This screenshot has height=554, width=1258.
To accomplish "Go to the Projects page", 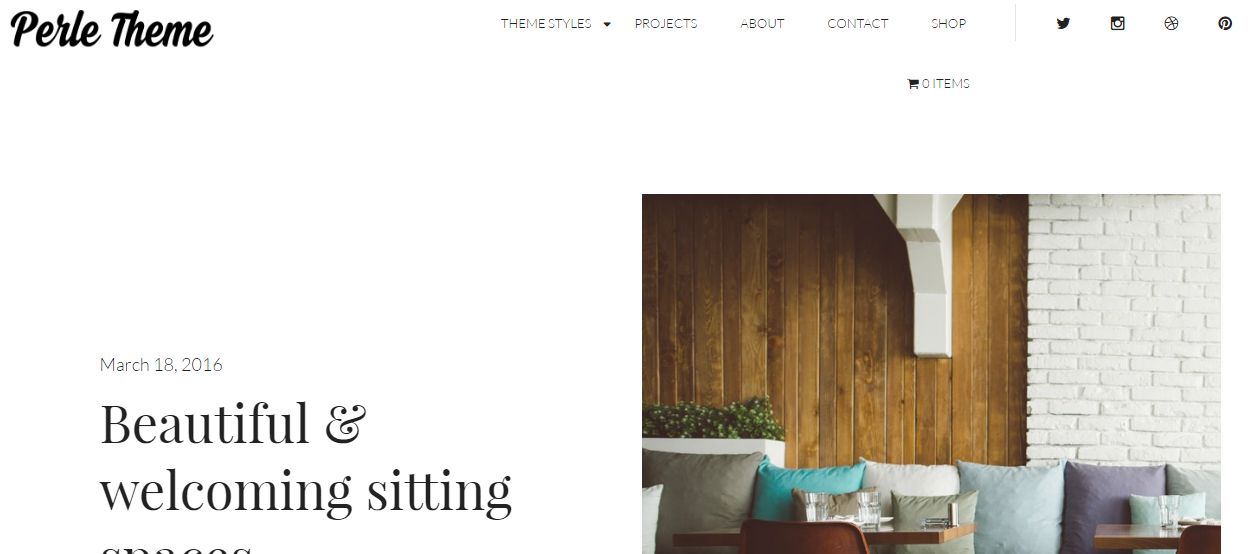I will click(666, 23).
